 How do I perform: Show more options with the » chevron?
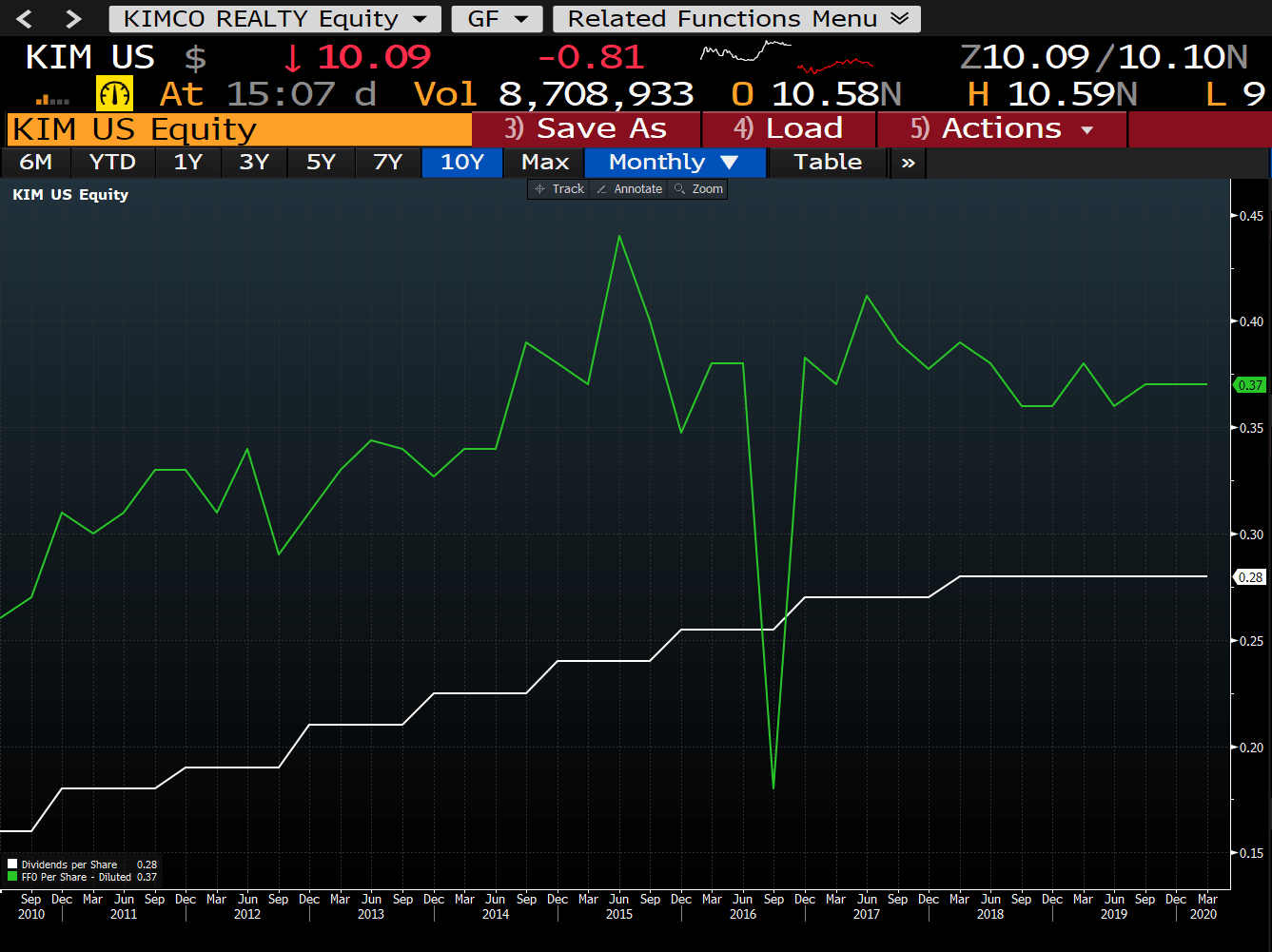(x=908, y=163)
